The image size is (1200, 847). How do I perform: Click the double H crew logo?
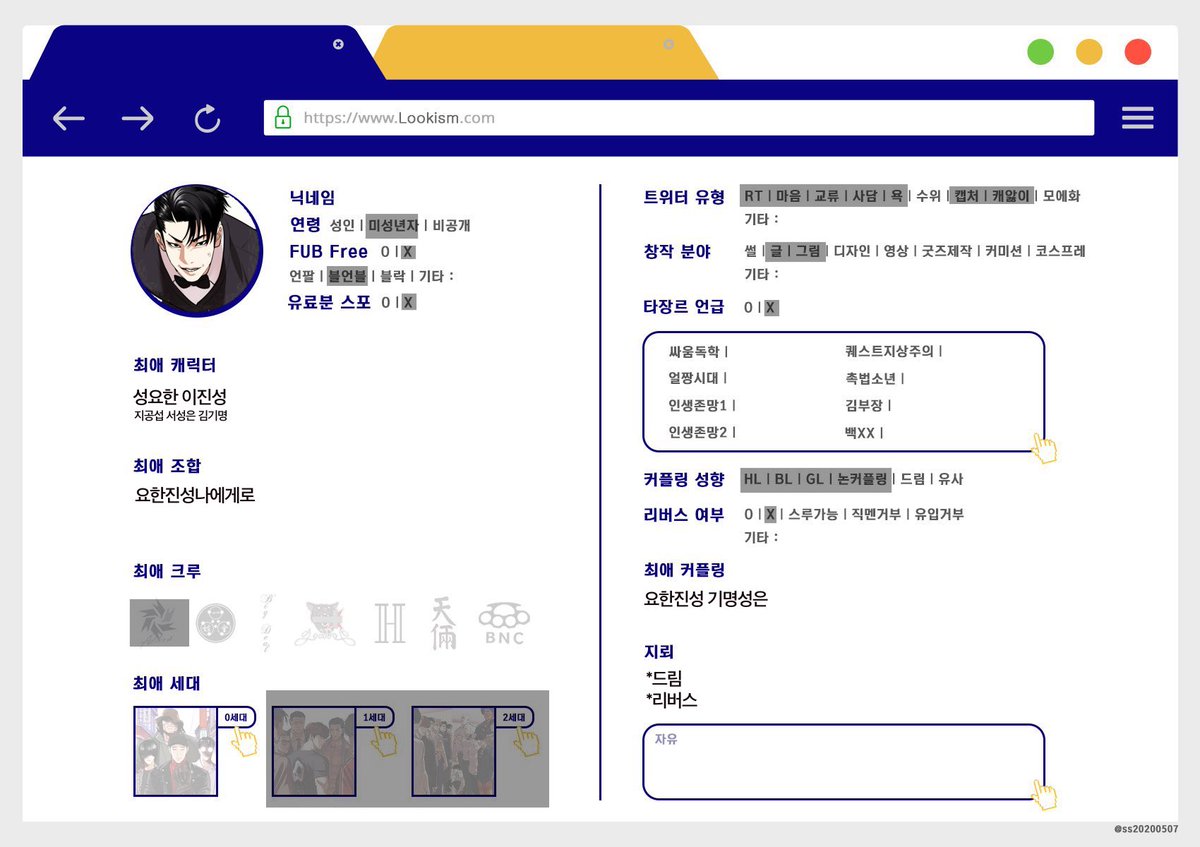[390, 622]
